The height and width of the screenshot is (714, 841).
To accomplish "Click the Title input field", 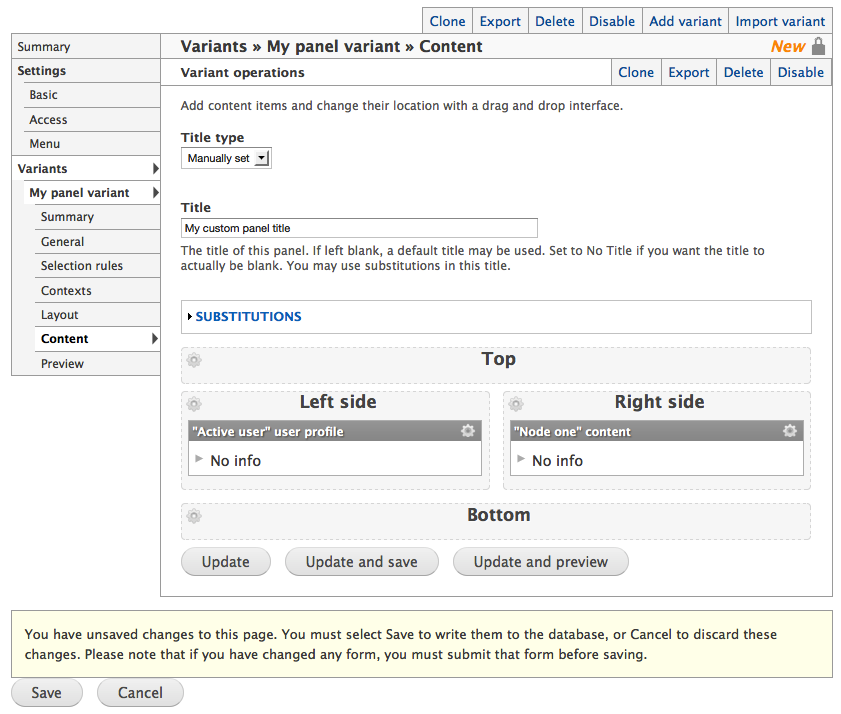I will click(x=359, y=228).
